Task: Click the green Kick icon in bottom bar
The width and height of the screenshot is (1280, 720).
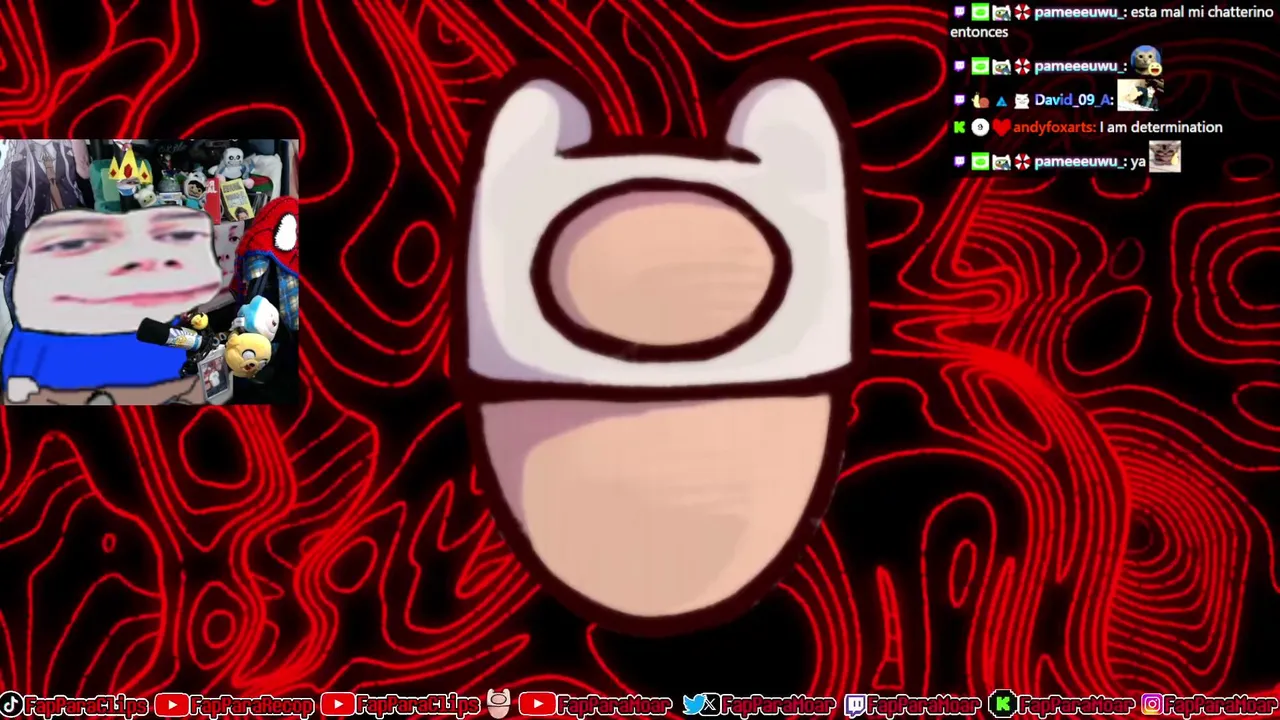Action: pyautogui.click(x=1002, y=705)
